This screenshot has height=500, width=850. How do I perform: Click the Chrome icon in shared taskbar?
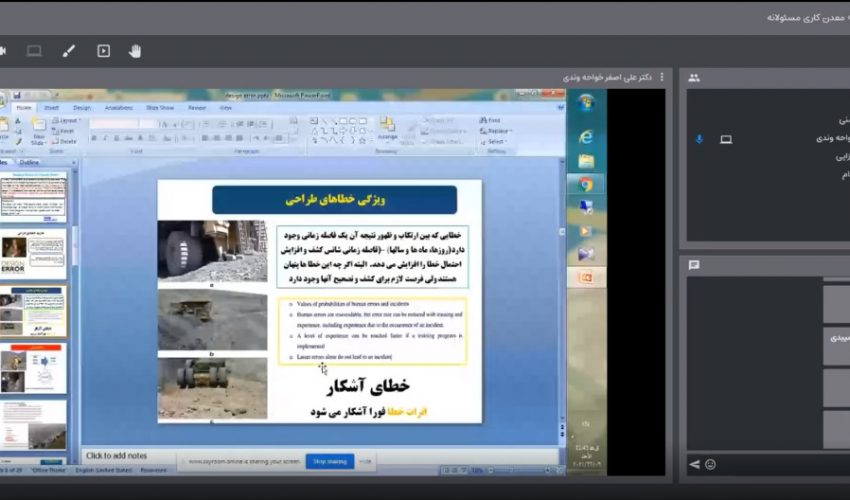[586, 184]
